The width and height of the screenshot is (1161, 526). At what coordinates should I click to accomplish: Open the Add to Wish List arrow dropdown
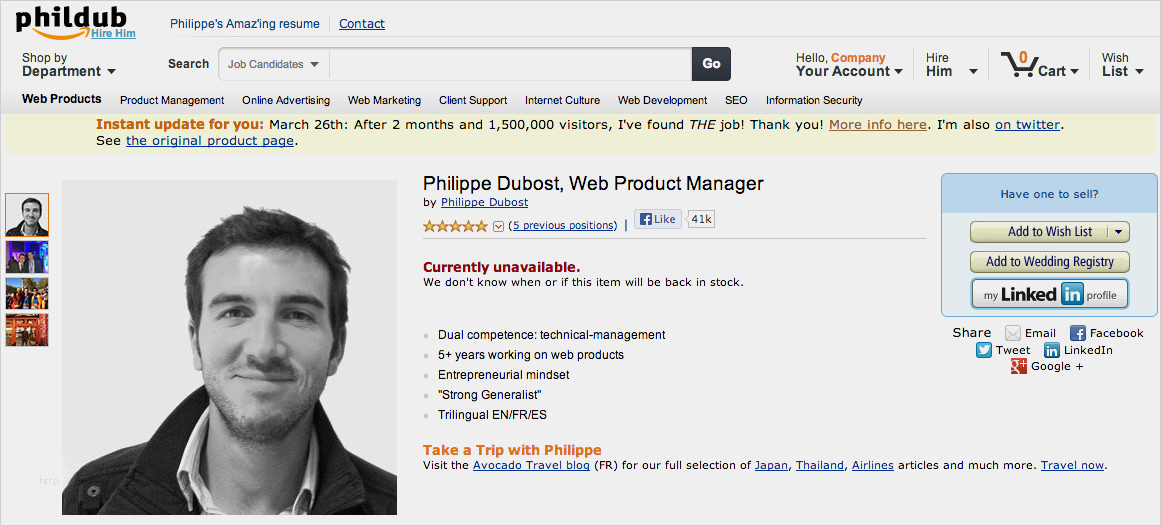(x=1119, y=232)
